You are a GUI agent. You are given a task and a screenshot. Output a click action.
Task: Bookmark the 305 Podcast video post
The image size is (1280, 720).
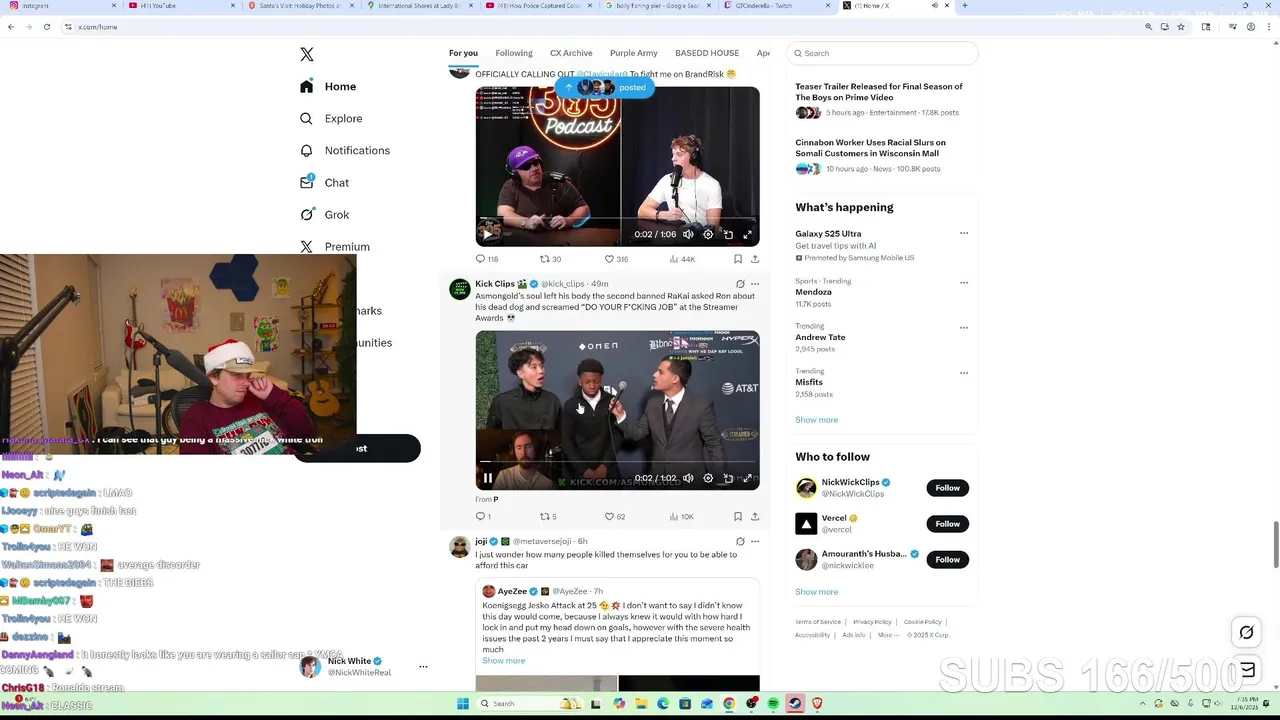[x=738, y=259]
